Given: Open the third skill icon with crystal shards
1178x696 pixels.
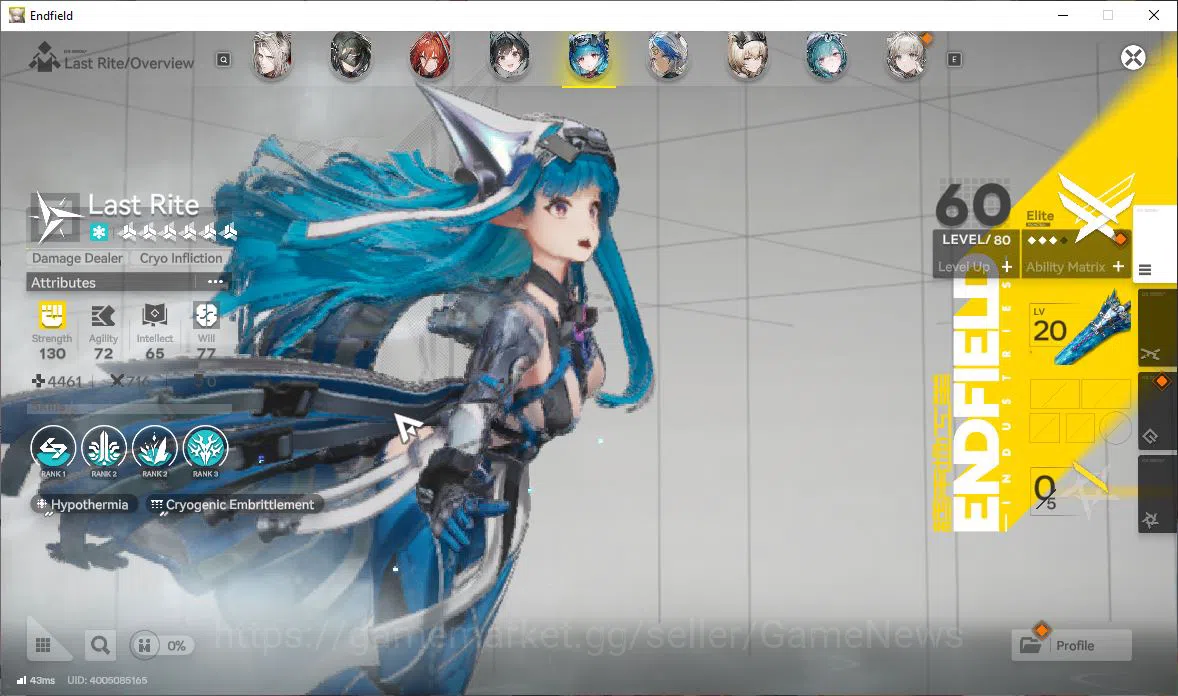Looking at the screenshot, I should point(155,449).
